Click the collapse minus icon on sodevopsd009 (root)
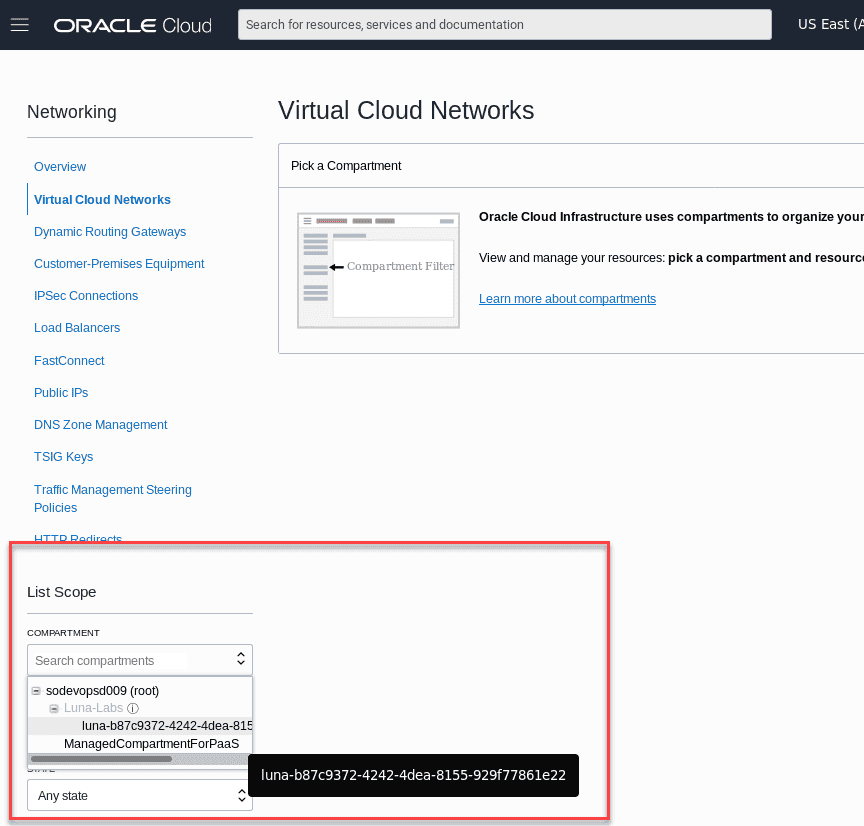Screen dimensions: 864x826 click(x=36, y=691)
